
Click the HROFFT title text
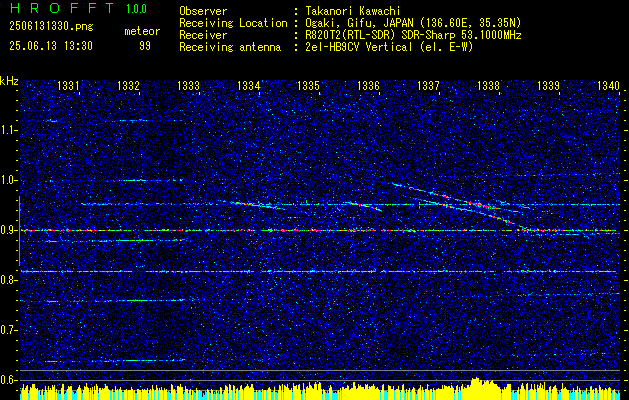tap(61, 8)
